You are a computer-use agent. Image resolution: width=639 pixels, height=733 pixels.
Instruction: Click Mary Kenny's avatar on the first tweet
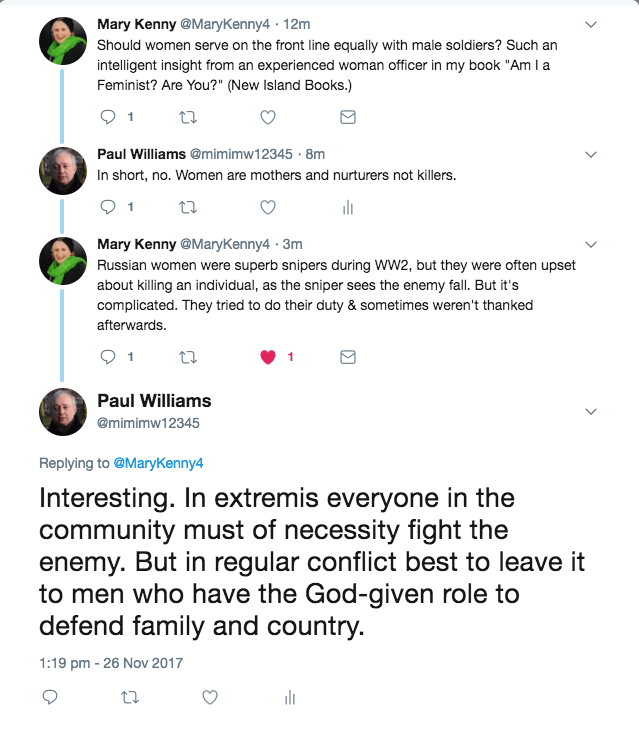pos(63,41)
